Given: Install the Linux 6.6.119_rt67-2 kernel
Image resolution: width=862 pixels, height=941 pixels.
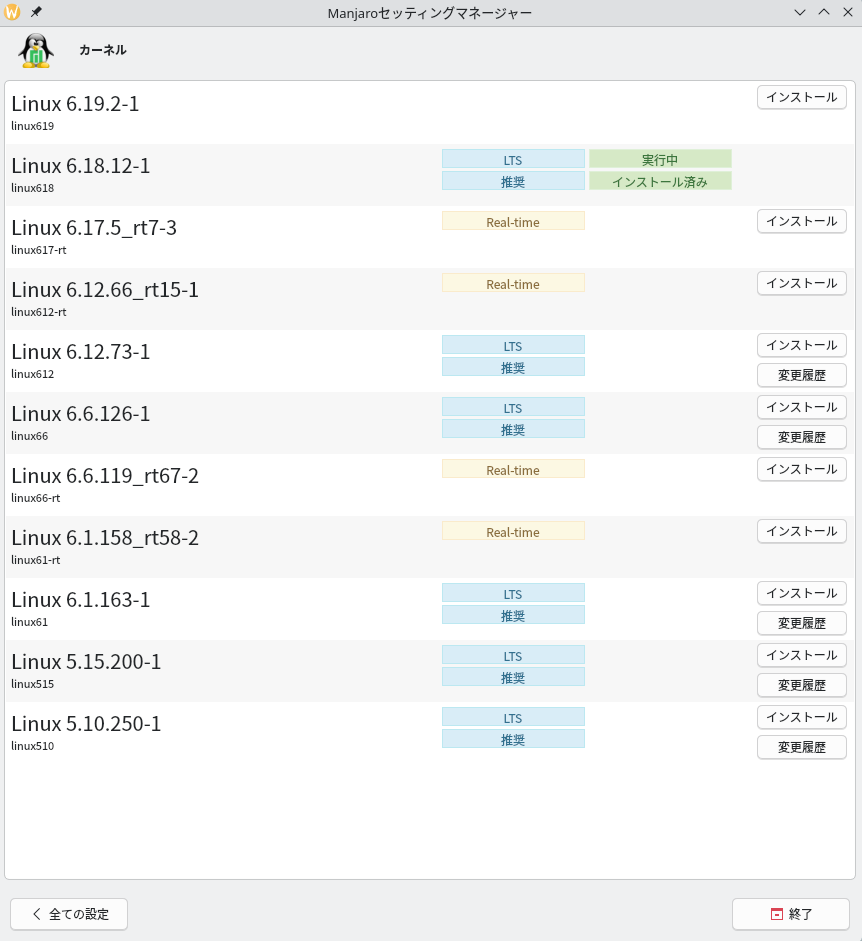Looking at the screenshot, I should tap(801, 469).
